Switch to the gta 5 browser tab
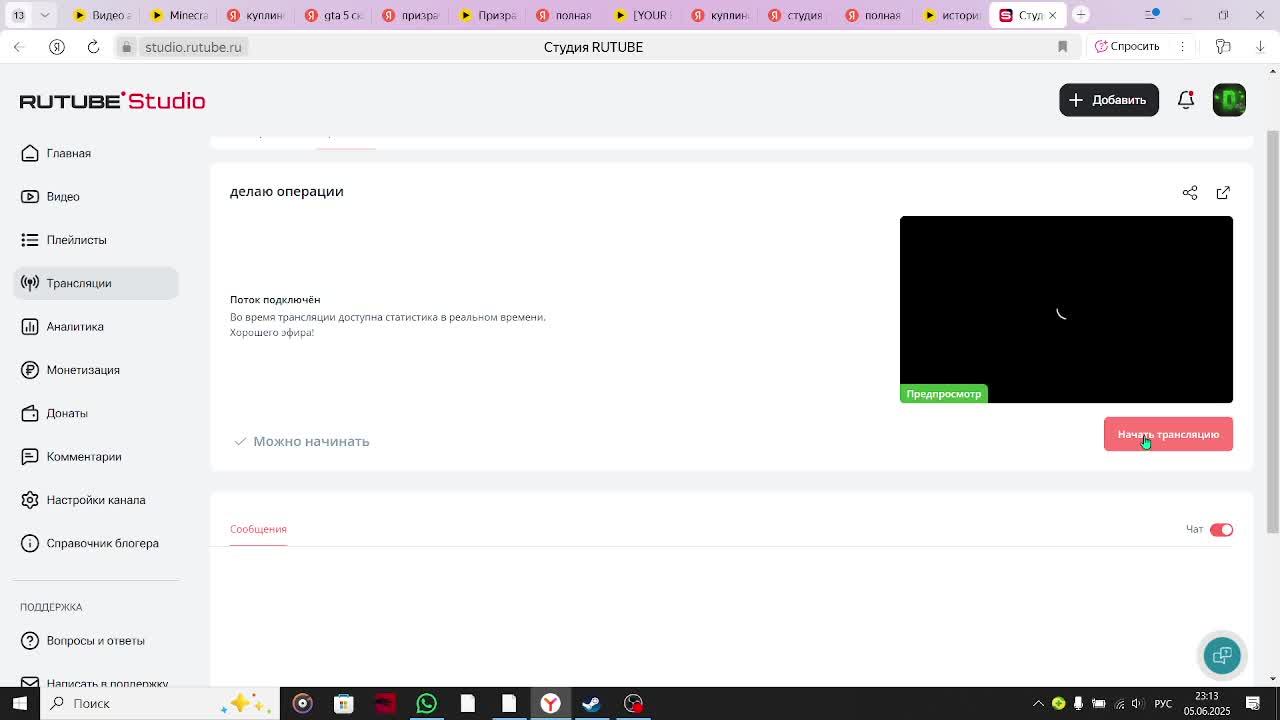1280x720 pixels. coord(333,15)
